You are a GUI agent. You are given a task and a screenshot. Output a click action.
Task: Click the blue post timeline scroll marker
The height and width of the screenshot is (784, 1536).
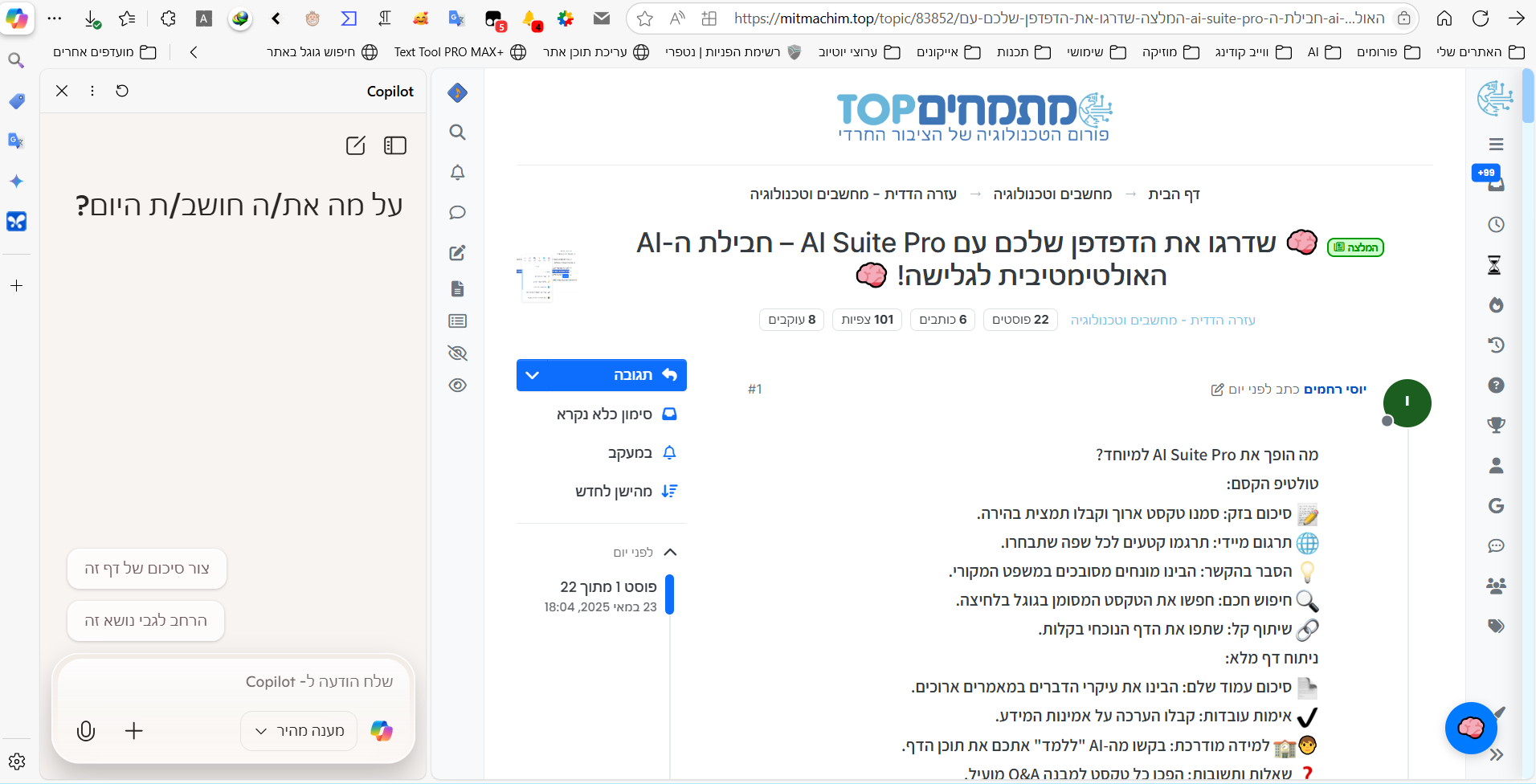670,595
